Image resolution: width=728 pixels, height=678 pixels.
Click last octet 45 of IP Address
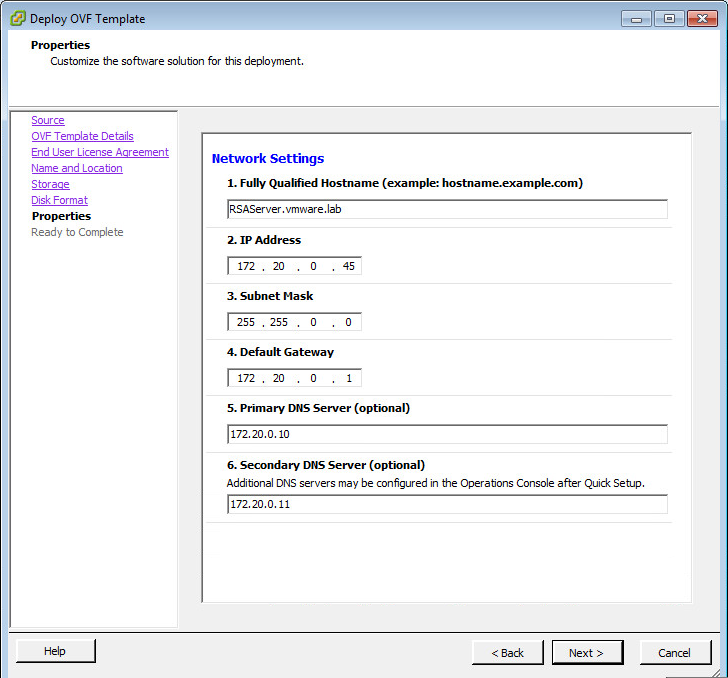(x=349, y=266)
